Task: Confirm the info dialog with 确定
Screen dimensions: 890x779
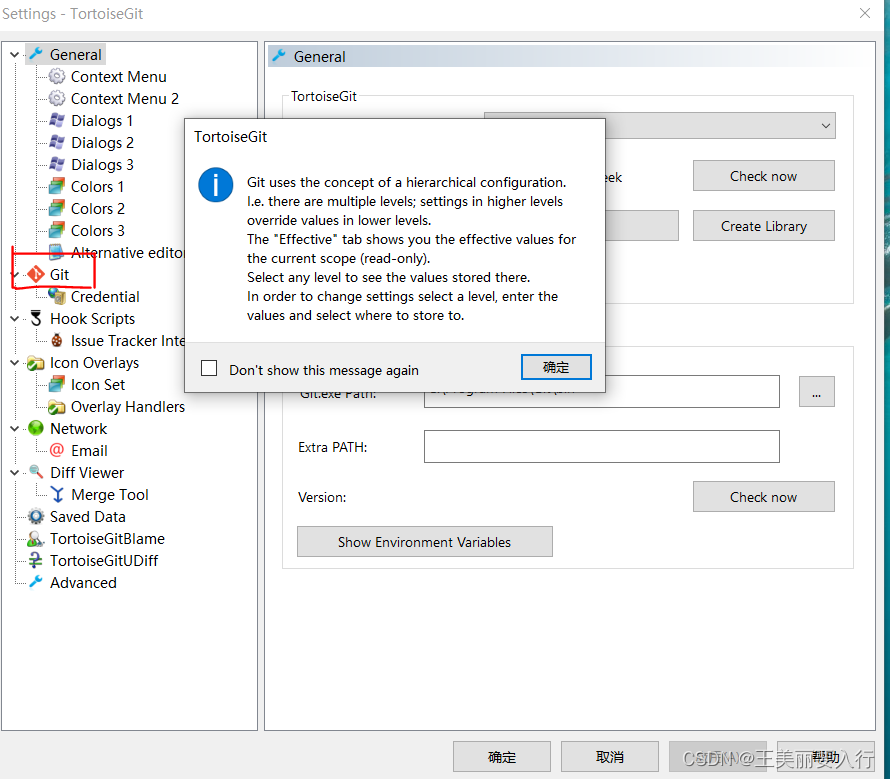Action: coord(556,367)
